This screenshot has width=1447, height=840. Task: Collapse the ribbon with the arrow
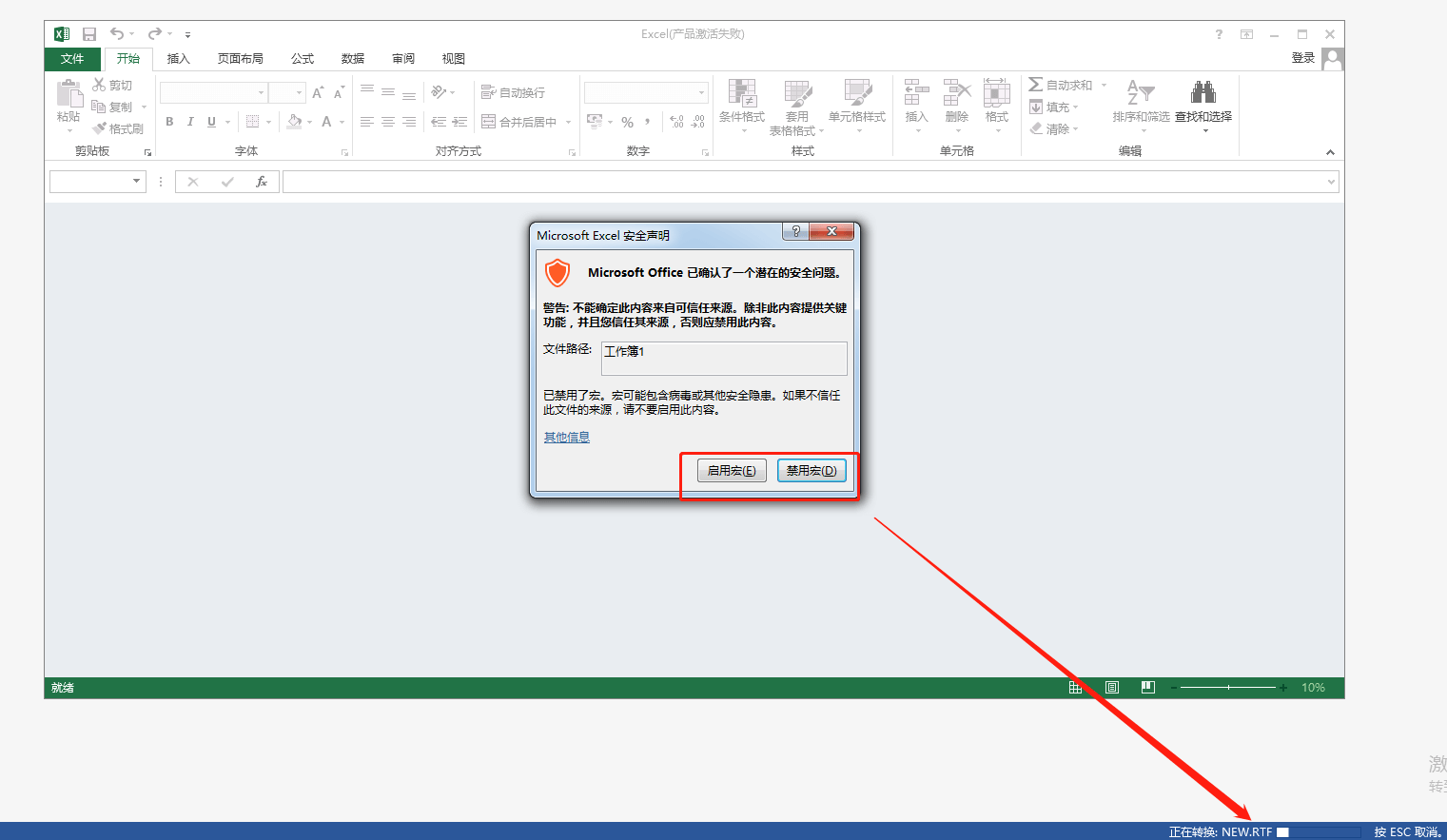[1330, 152]
